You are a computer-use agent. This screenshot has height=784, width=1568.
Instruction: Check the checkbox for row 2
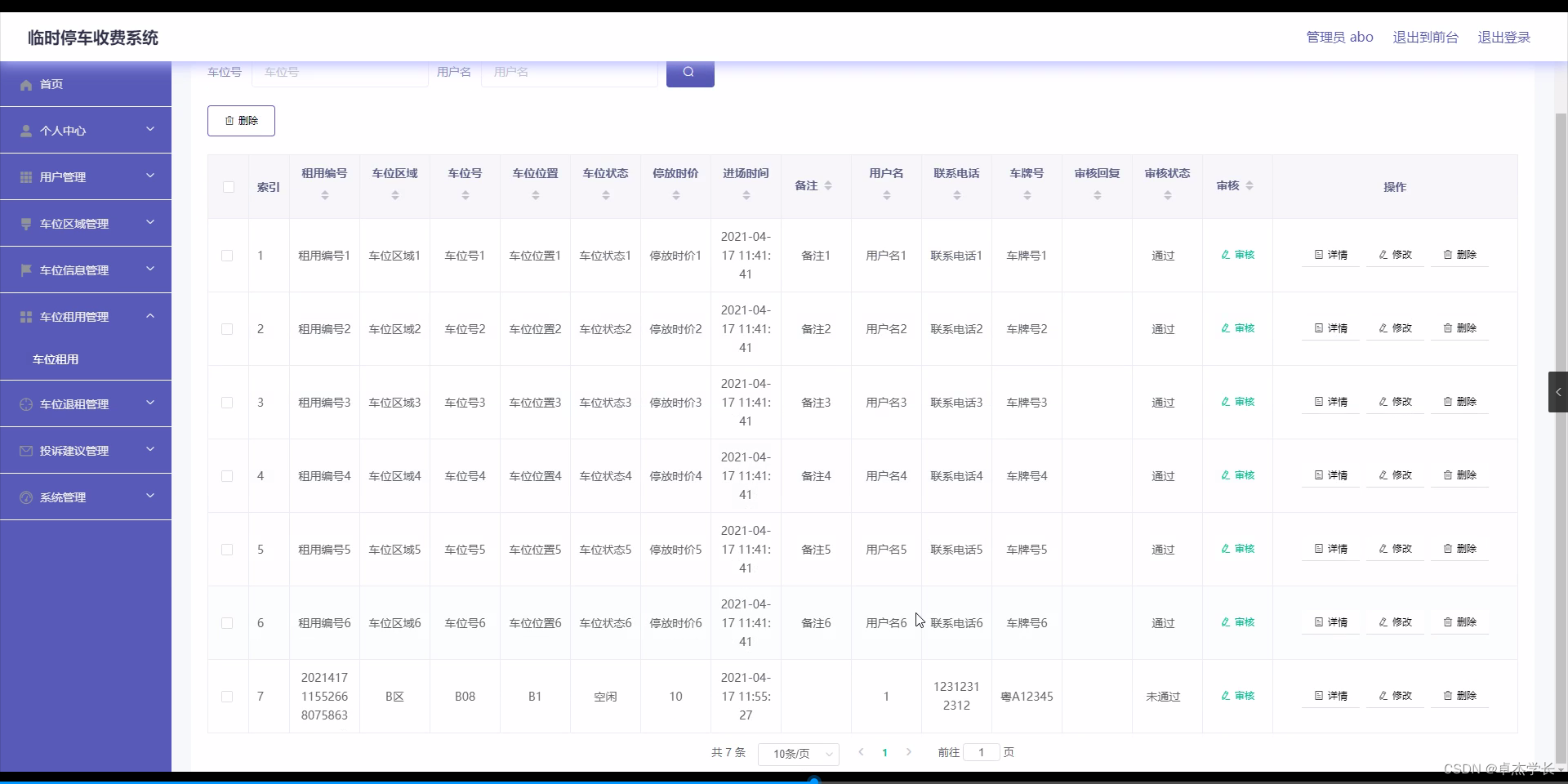click(x=227, y=329)
